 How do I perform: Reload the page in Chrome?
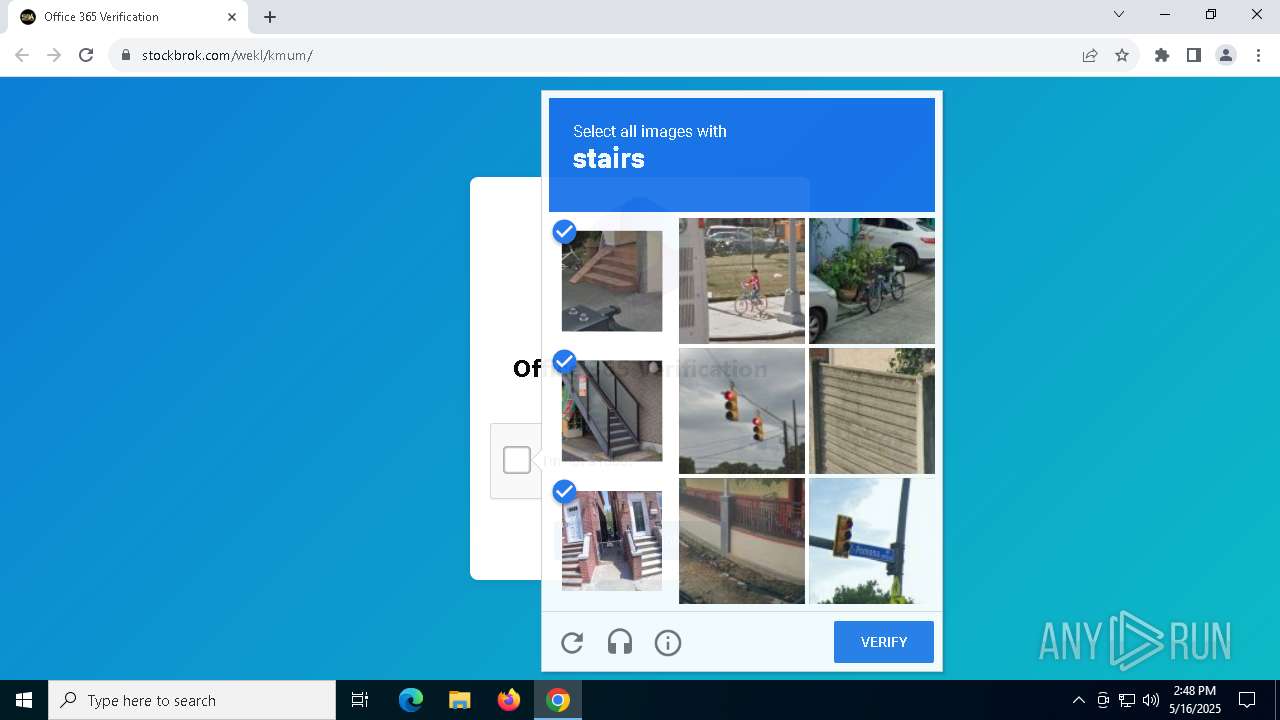click(x=86, y=55)
